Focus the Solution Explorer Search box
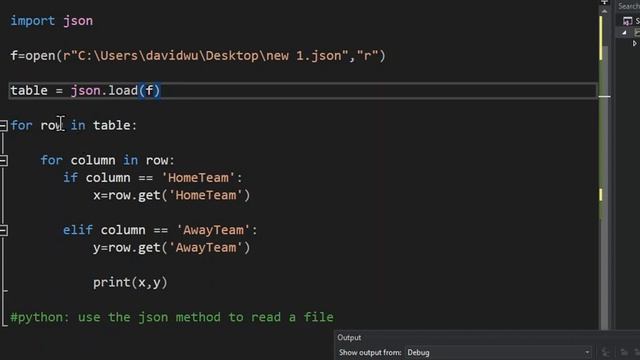This screenshot has width=640, height=360. tap(629, 6)
